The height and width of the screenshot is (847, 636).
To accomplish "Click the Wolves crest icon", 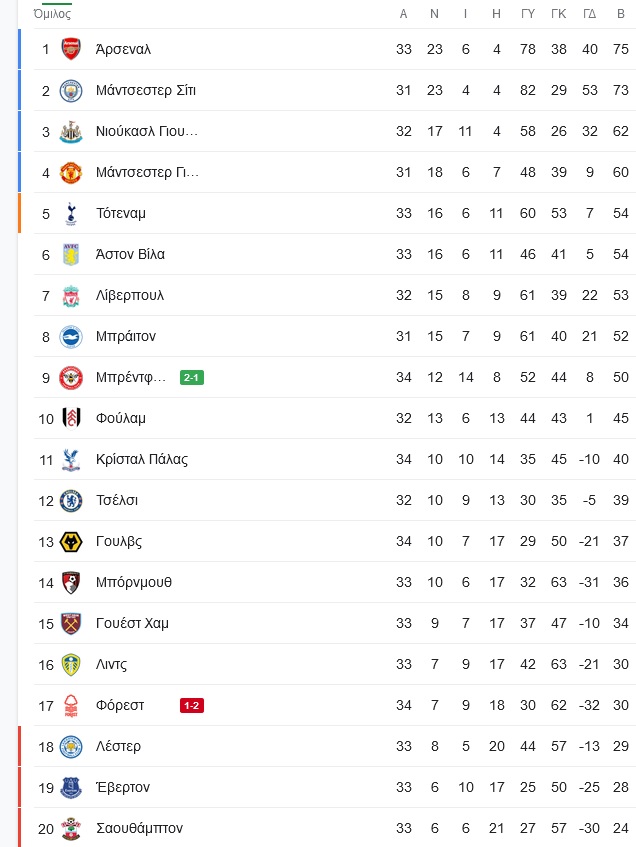I will [71, 542].
